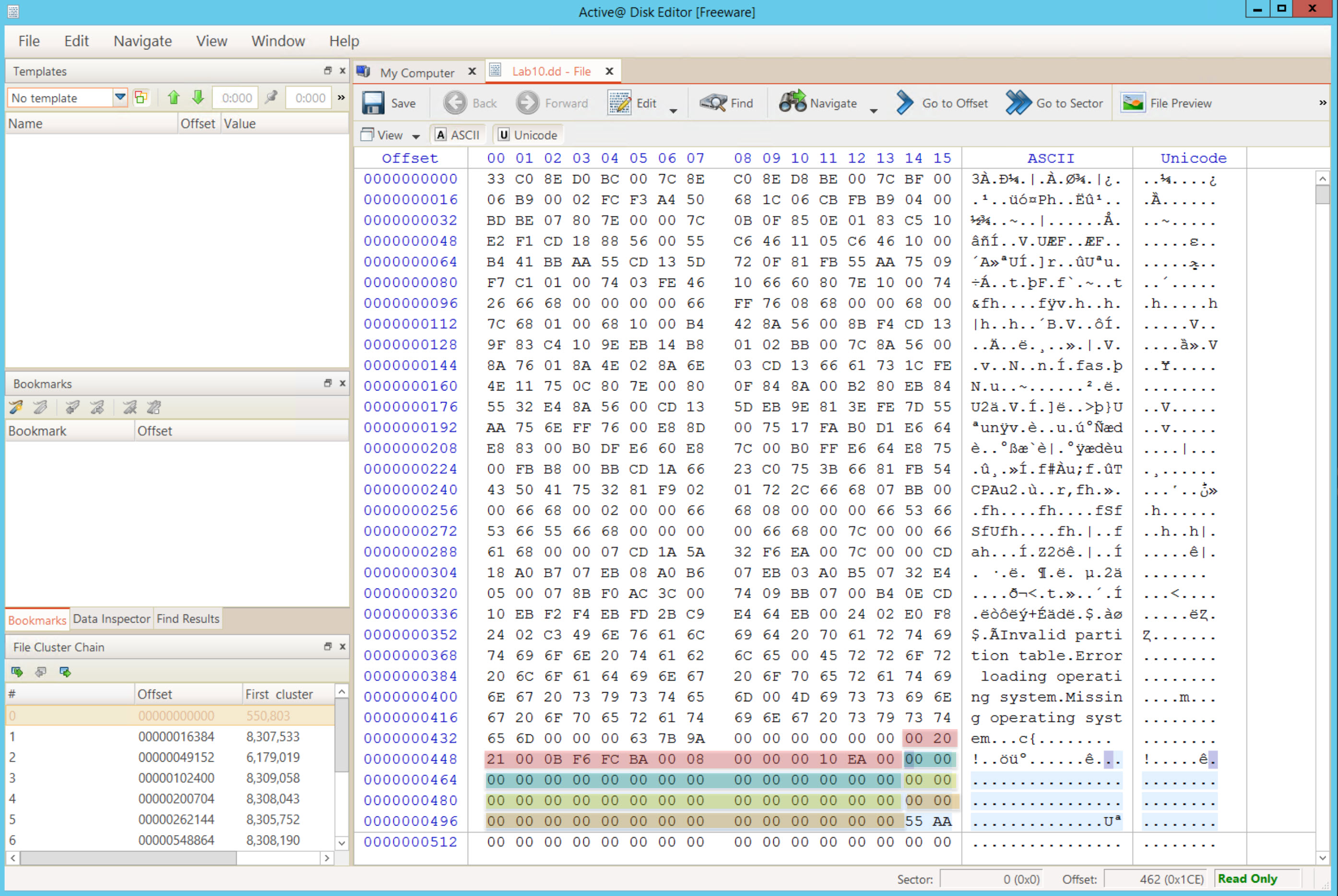This screenshot has width=1338, height=896.
Task: Toggle the pushpin in Templates toolbar
Action: tap(272, 98)
